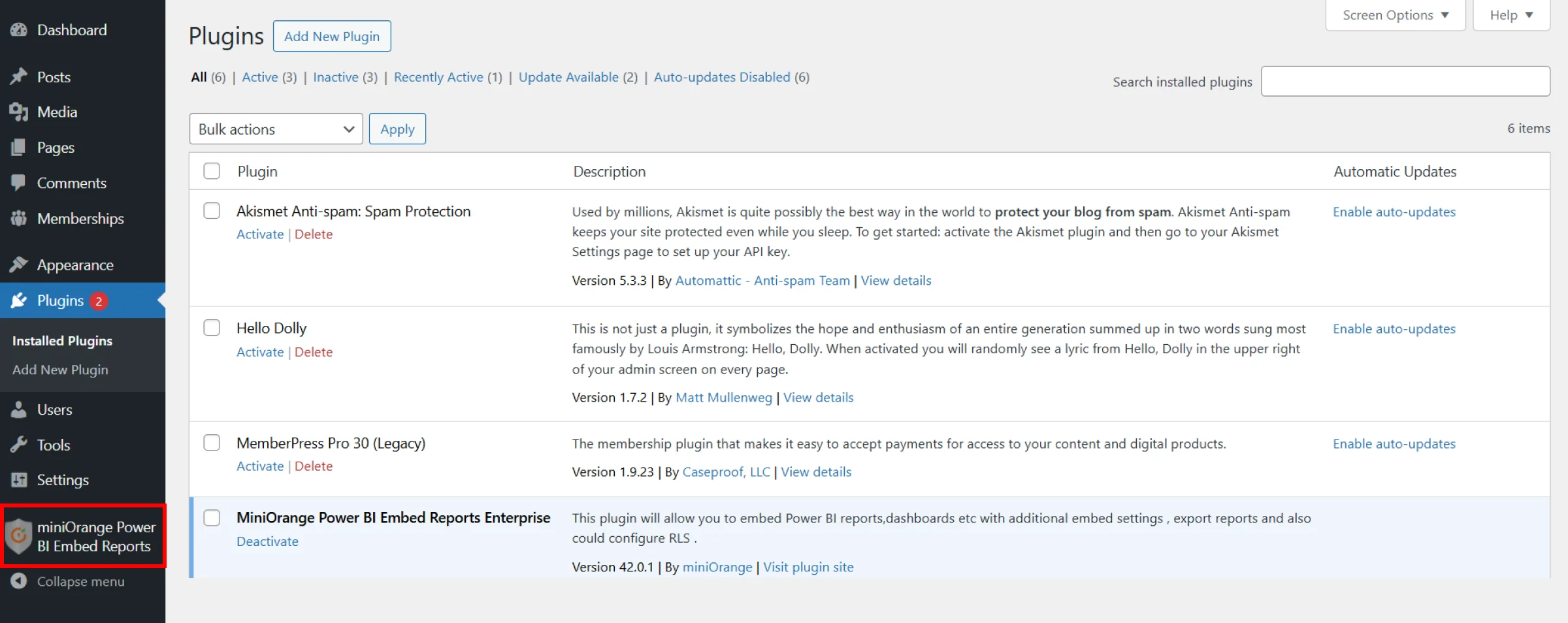Check the MiniOrange Power BI checkbox
The width and height of the screenshot is (1568, 623).
click(212, 518)
